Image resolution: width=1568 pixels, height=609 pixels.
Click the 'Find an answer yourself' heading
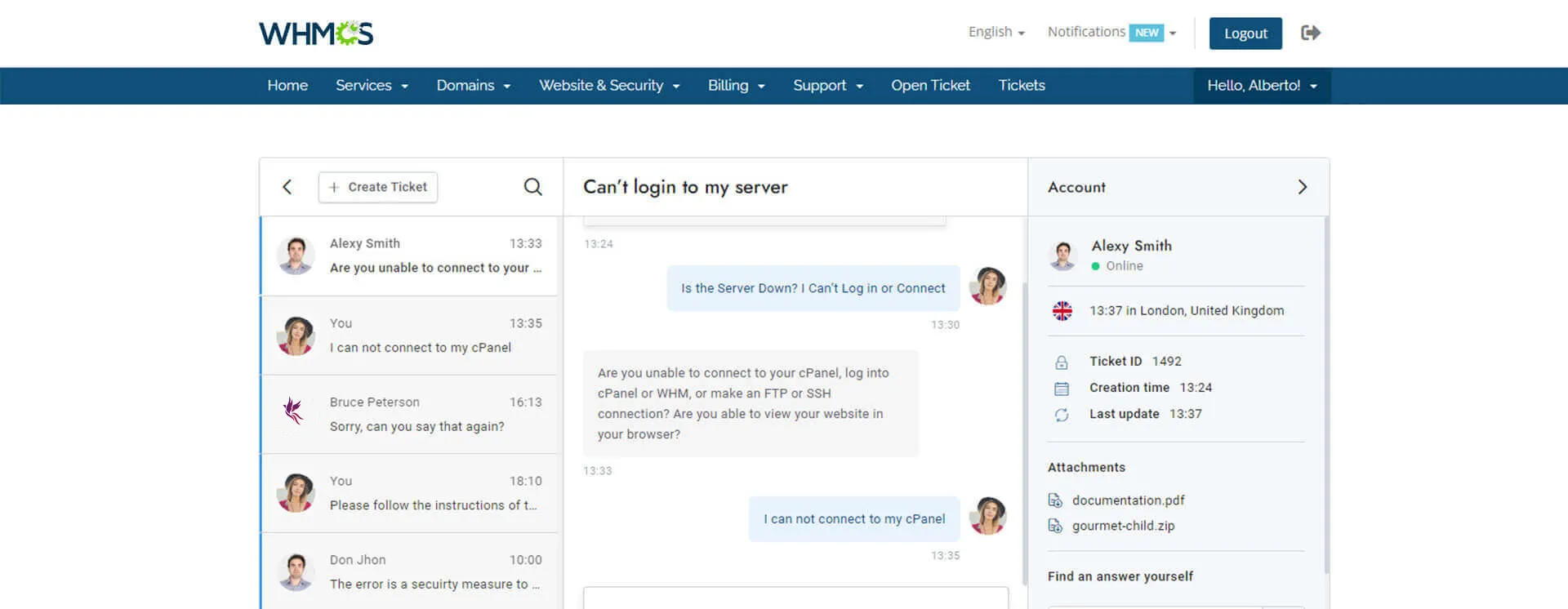[1120, 576]
